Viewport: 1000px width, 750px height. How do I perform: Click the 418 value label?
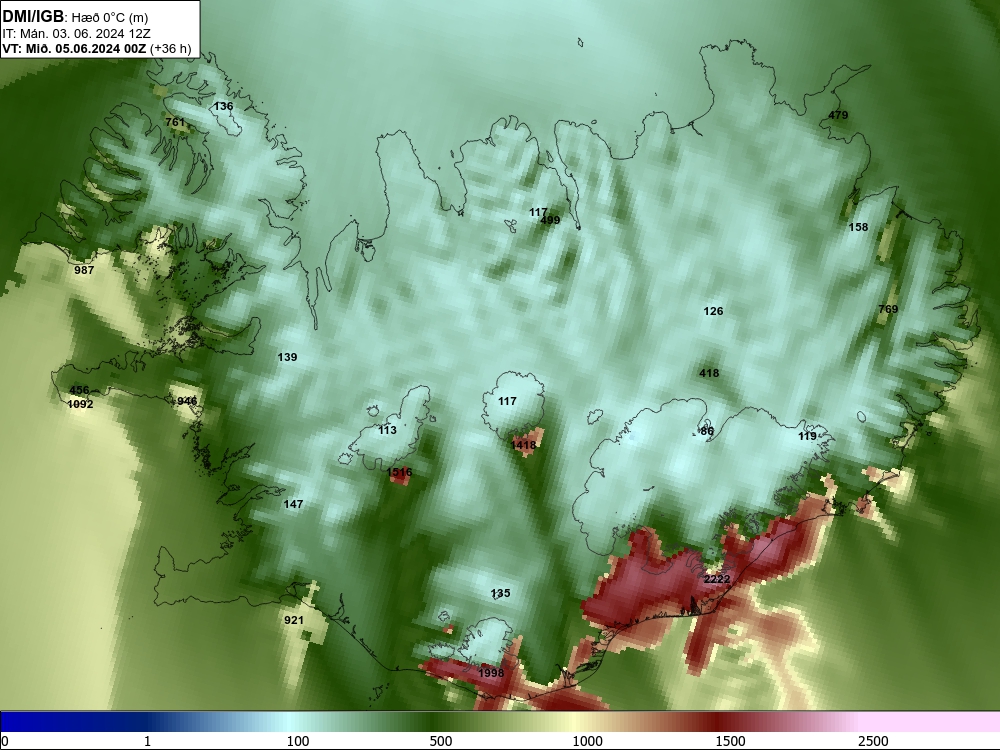tap(709, 373)
